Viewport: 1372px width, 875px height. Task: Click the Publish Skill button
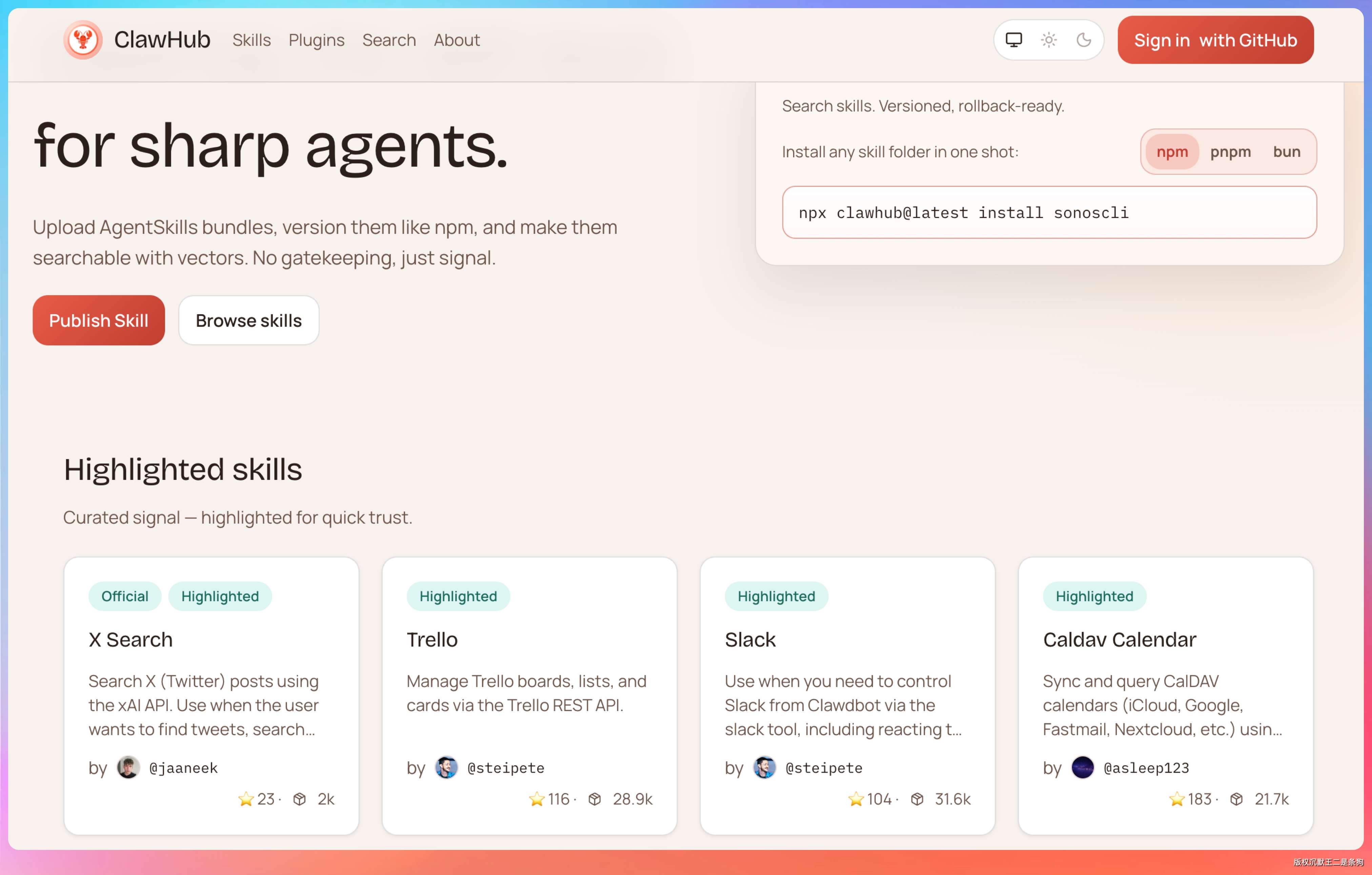(x=99, y=320)
